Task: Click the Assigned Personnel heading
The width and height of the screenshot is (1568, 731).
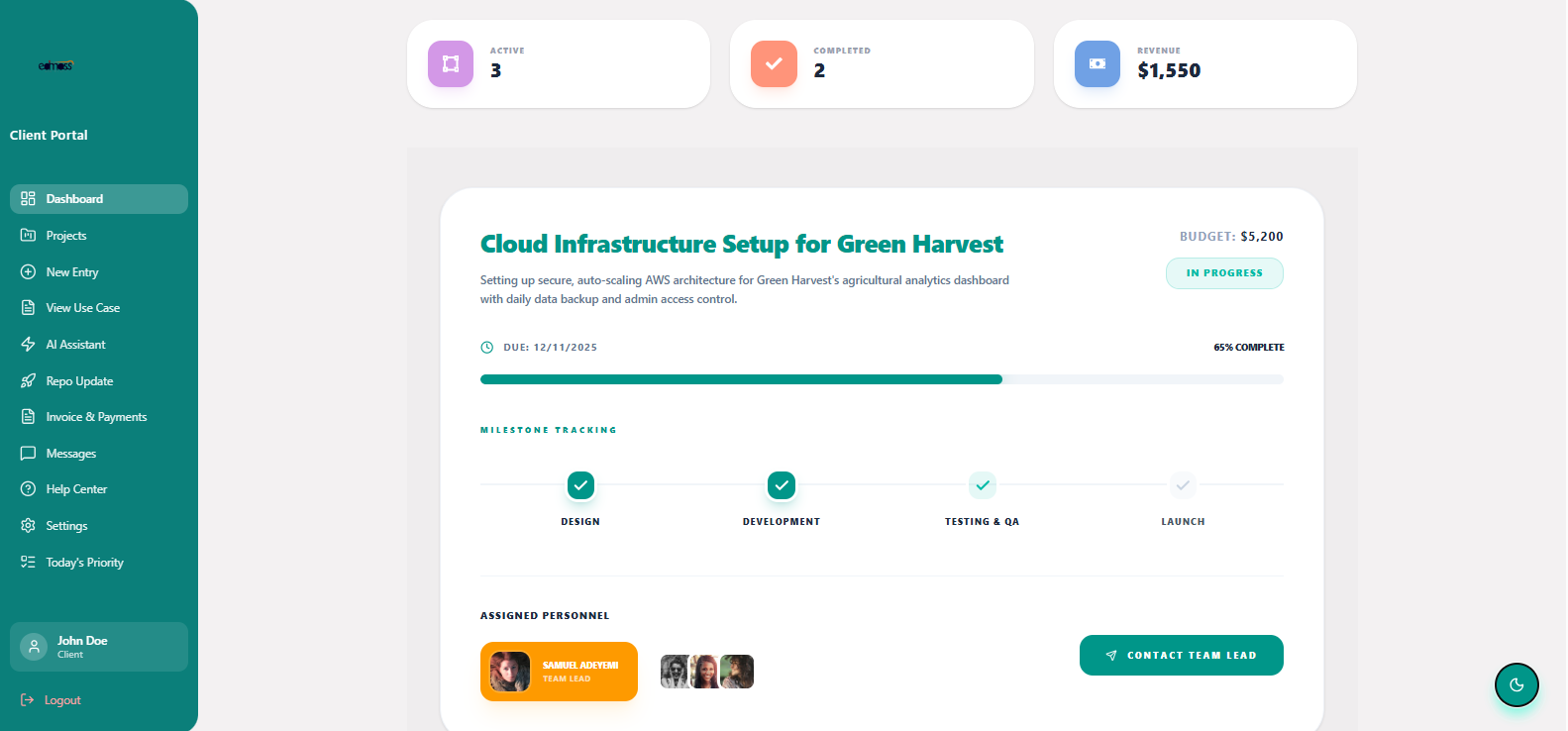Action: [545, 616]
